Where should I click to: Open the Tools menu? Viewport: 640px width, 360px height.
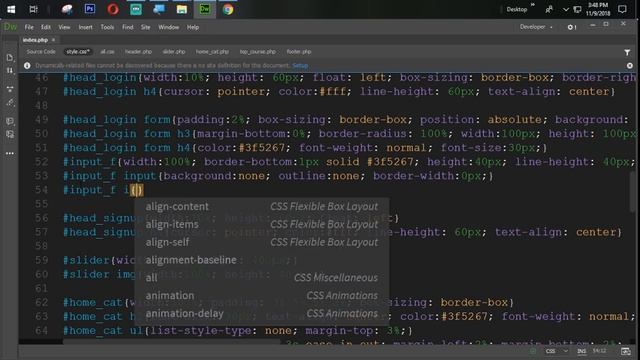pyautogui.click(x=107, y=27)
